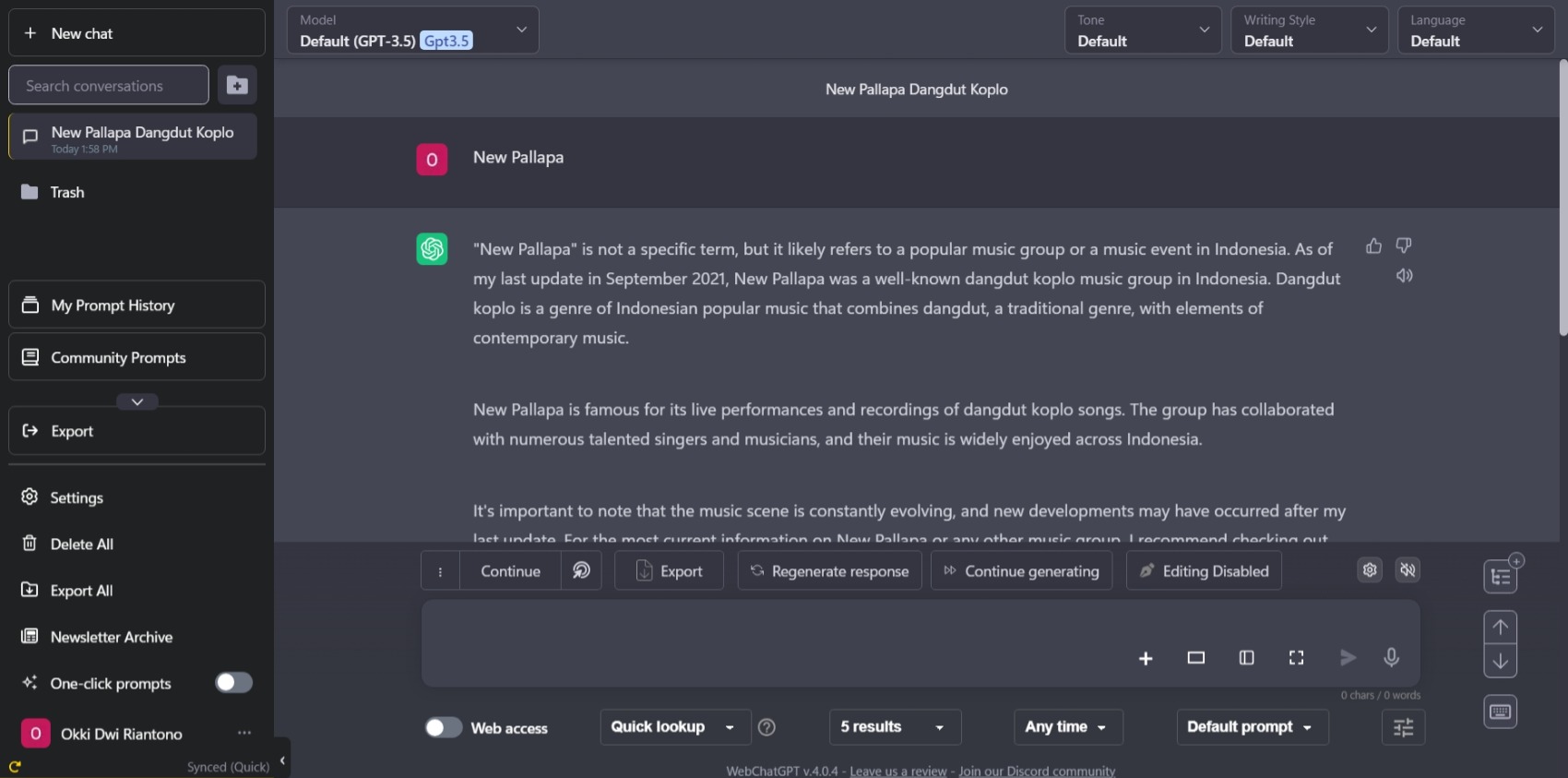
Task: Click the prompt list icon with plus badge
Action: (1501, 577)
